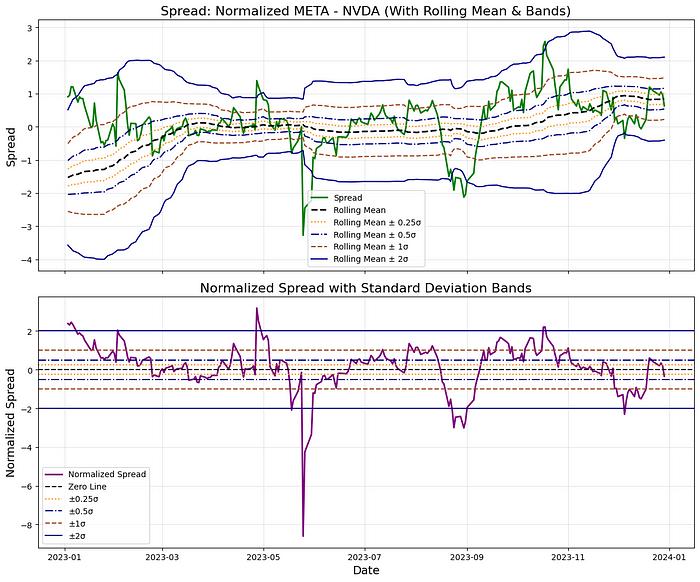This screenshot has height=582, width=700.
Task: Click the "2023-09" date tick label
Action: tap(467, 557)
